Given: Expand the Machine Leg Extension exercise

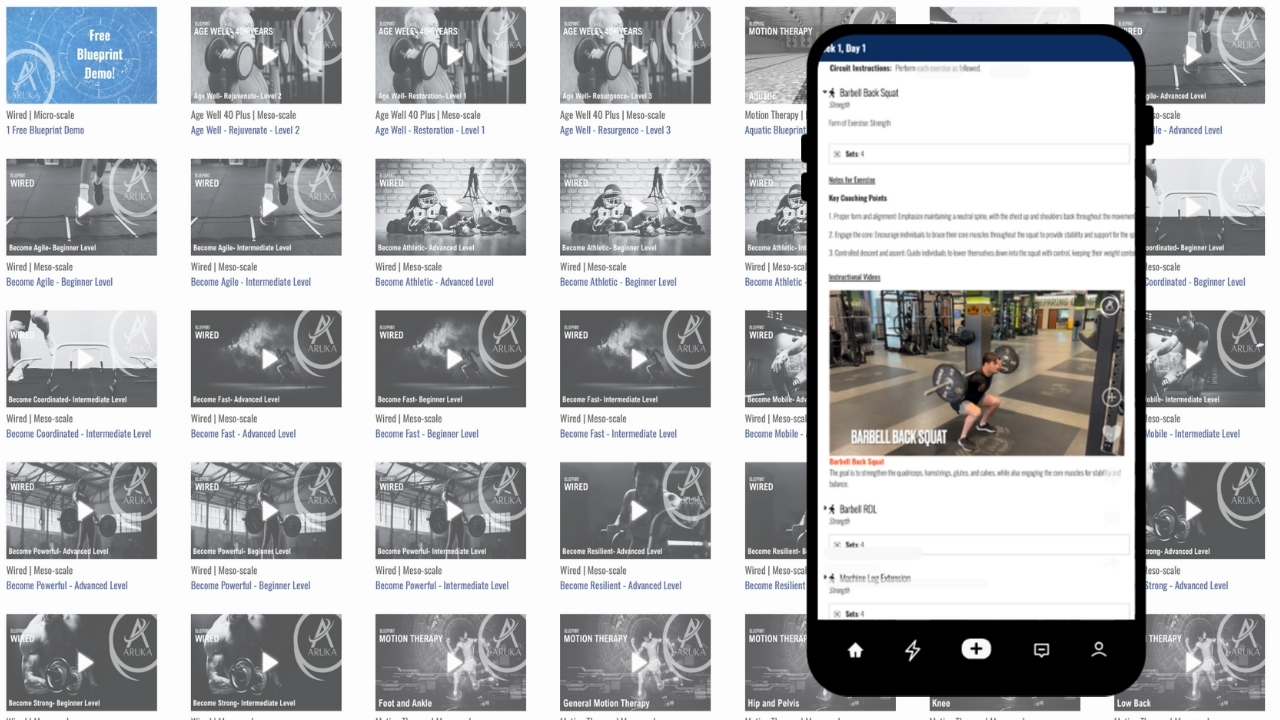Looking at the screenshot, I should pos(824,578).
